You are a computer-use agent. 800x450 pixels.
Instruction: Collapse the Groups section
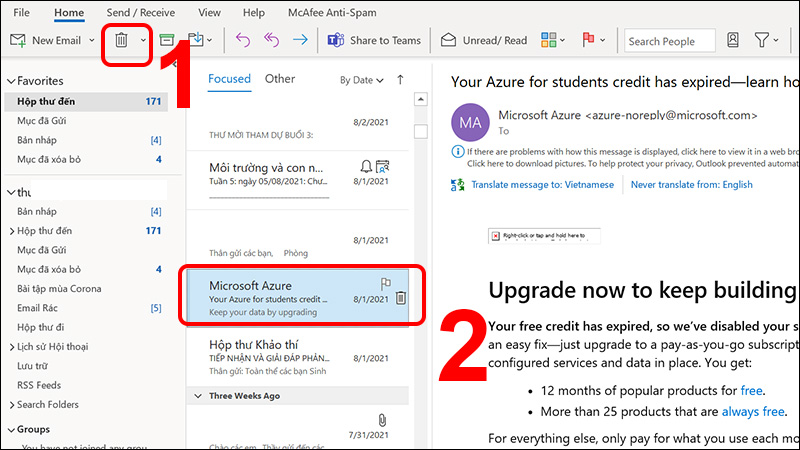[x=11, y=430]
